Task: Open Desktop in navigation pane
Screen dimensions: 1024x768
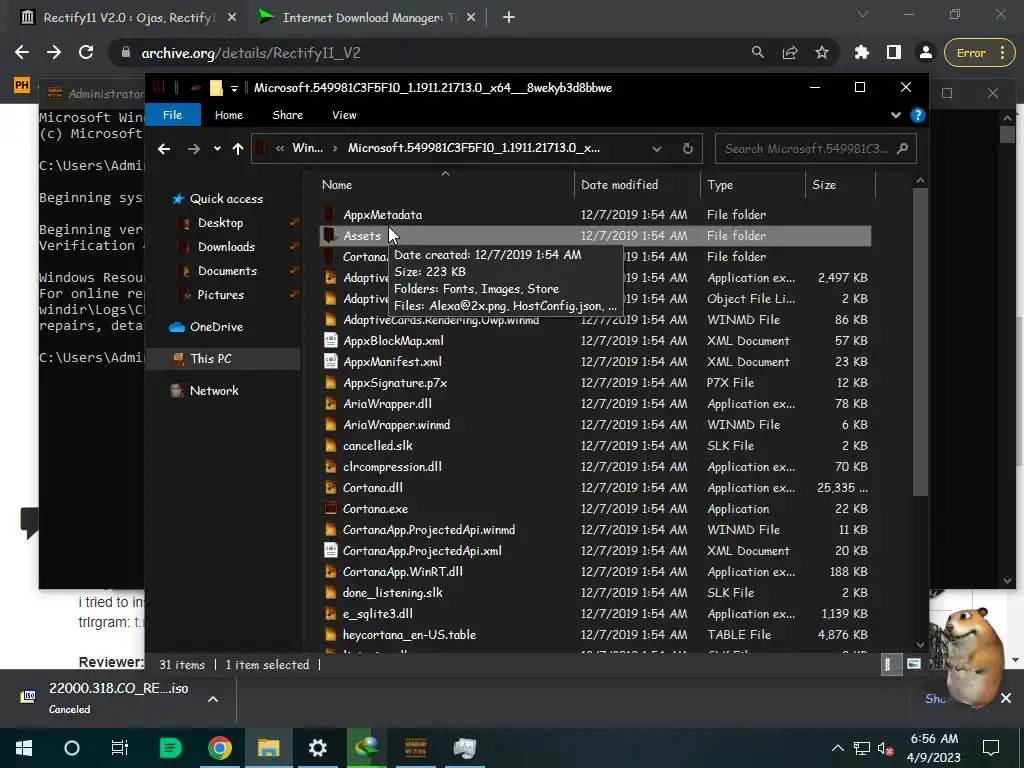Action: (220, 223)
